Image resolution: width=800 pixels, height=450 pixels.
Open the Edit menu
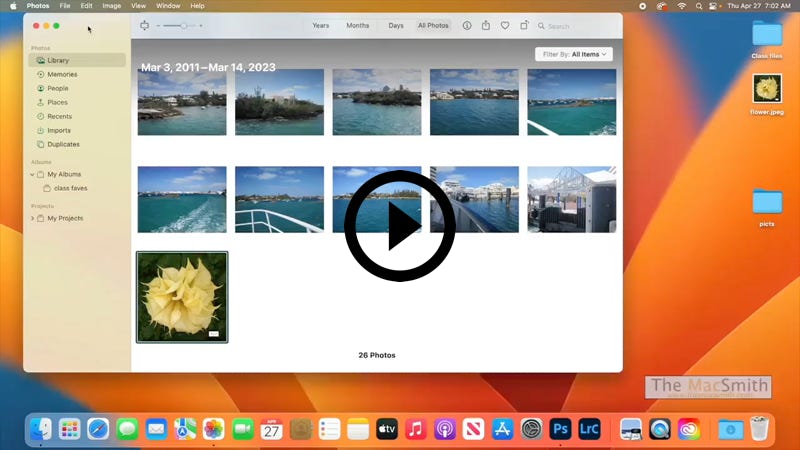click(x=86, y=6)
